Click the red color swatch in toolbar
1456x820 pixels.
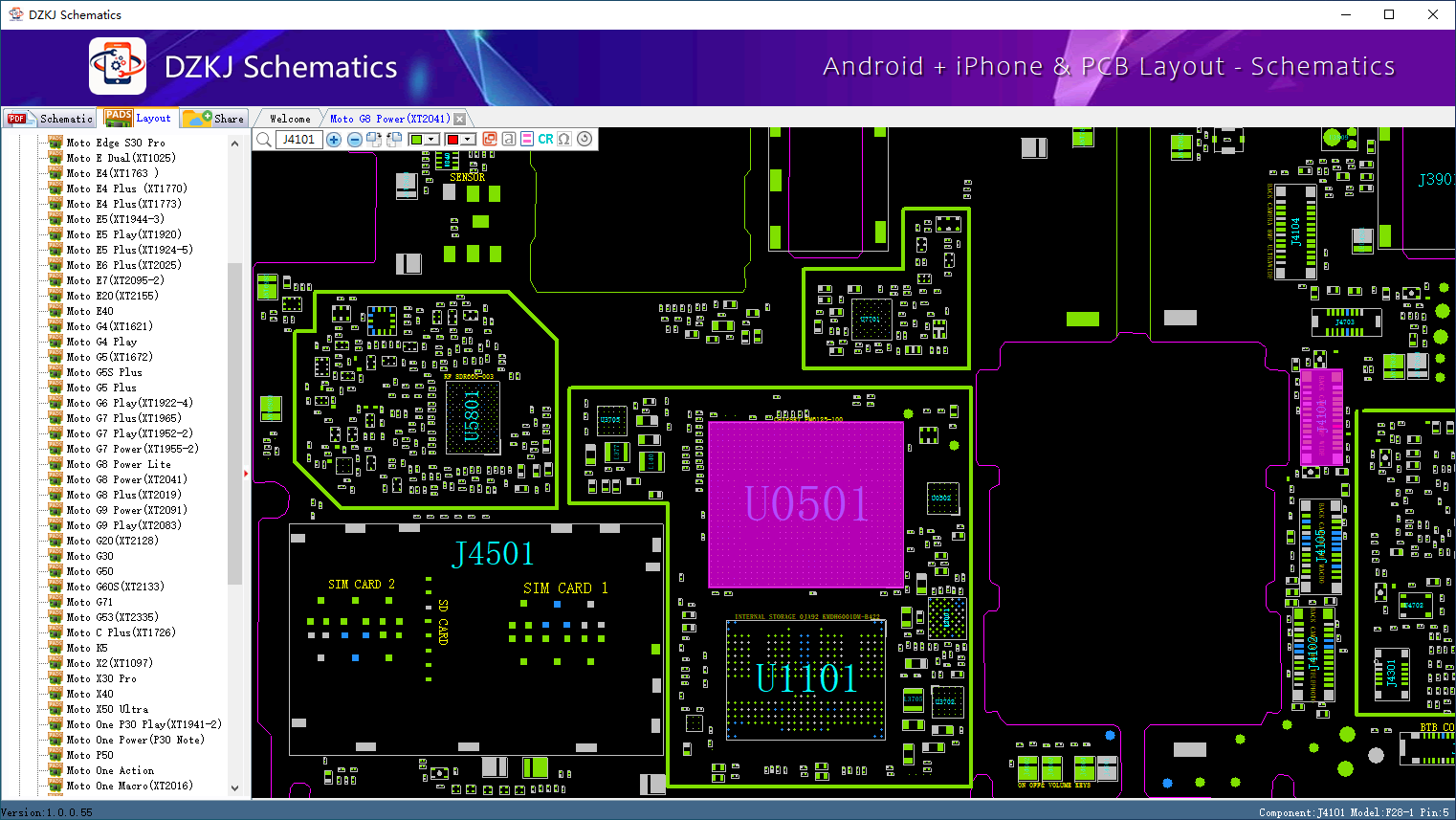coord(452,140)
